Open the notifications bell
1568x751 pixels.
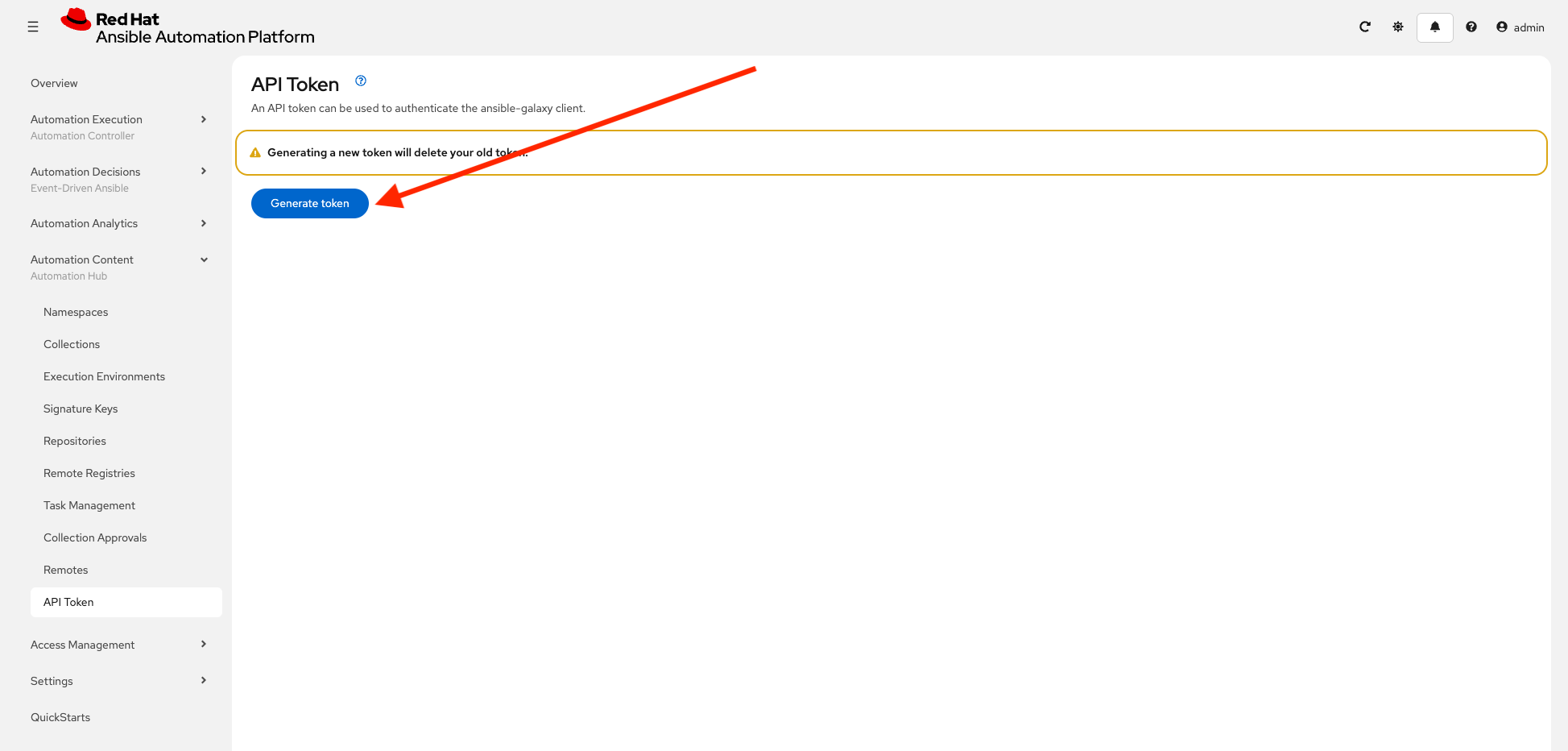(1434, 27)
